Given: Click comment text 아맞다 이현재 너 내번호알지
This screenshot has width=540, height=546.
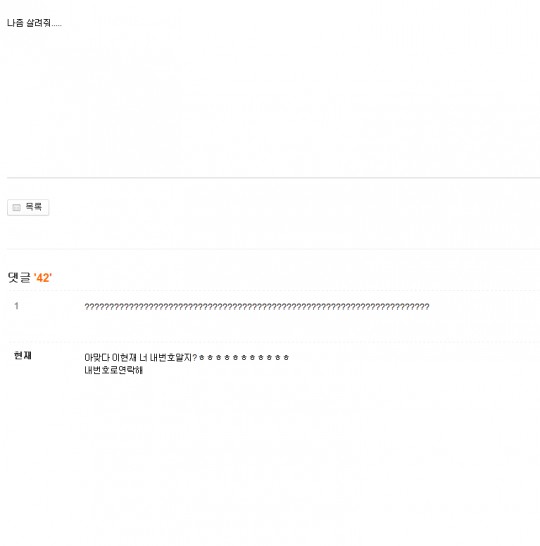Looking at the screenshot, I should click(x=141, y=358).
